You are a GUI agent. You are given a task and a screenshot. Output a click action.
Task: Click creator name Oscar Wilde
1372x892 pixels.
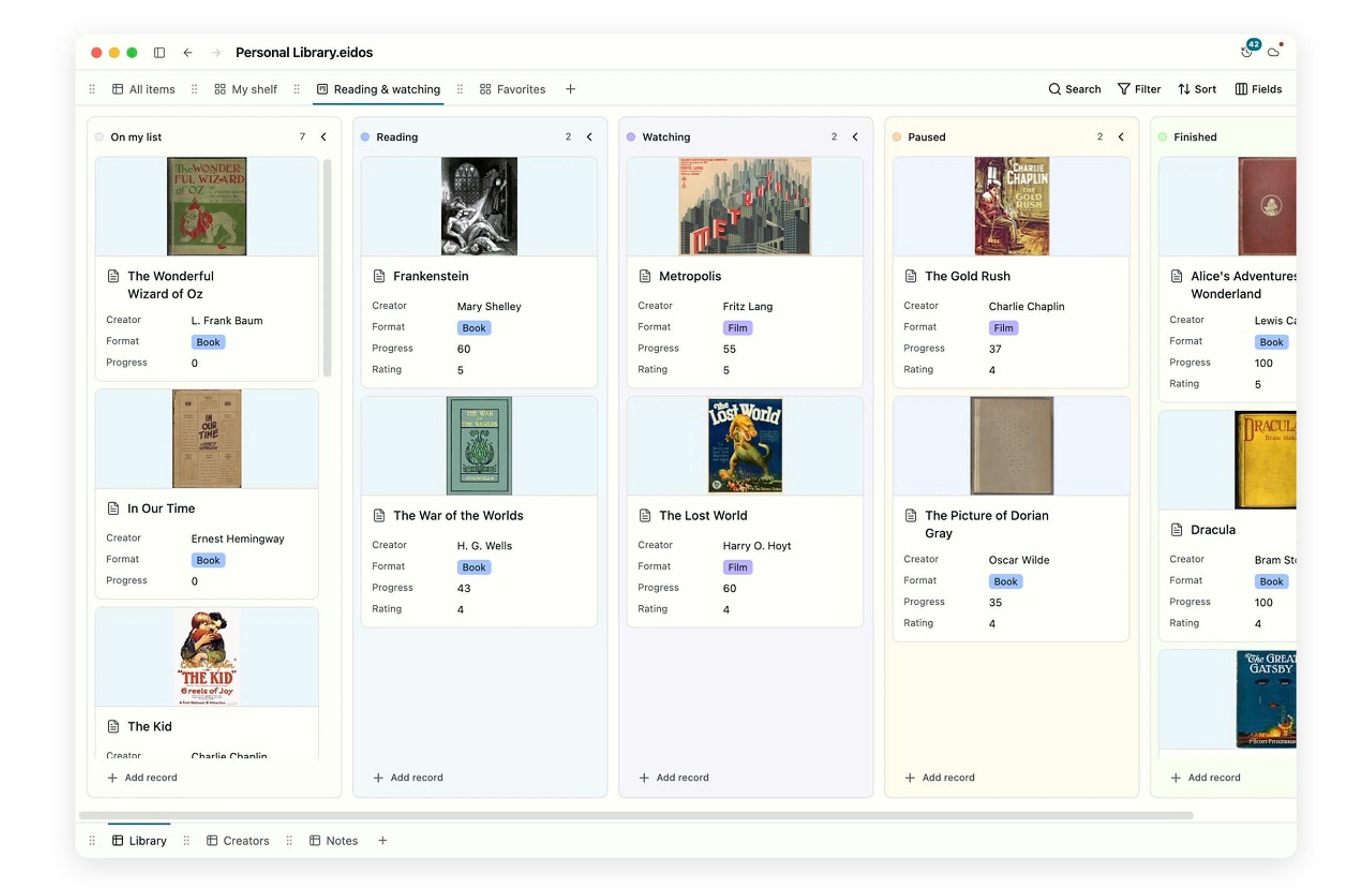(x=1019, y=559)
